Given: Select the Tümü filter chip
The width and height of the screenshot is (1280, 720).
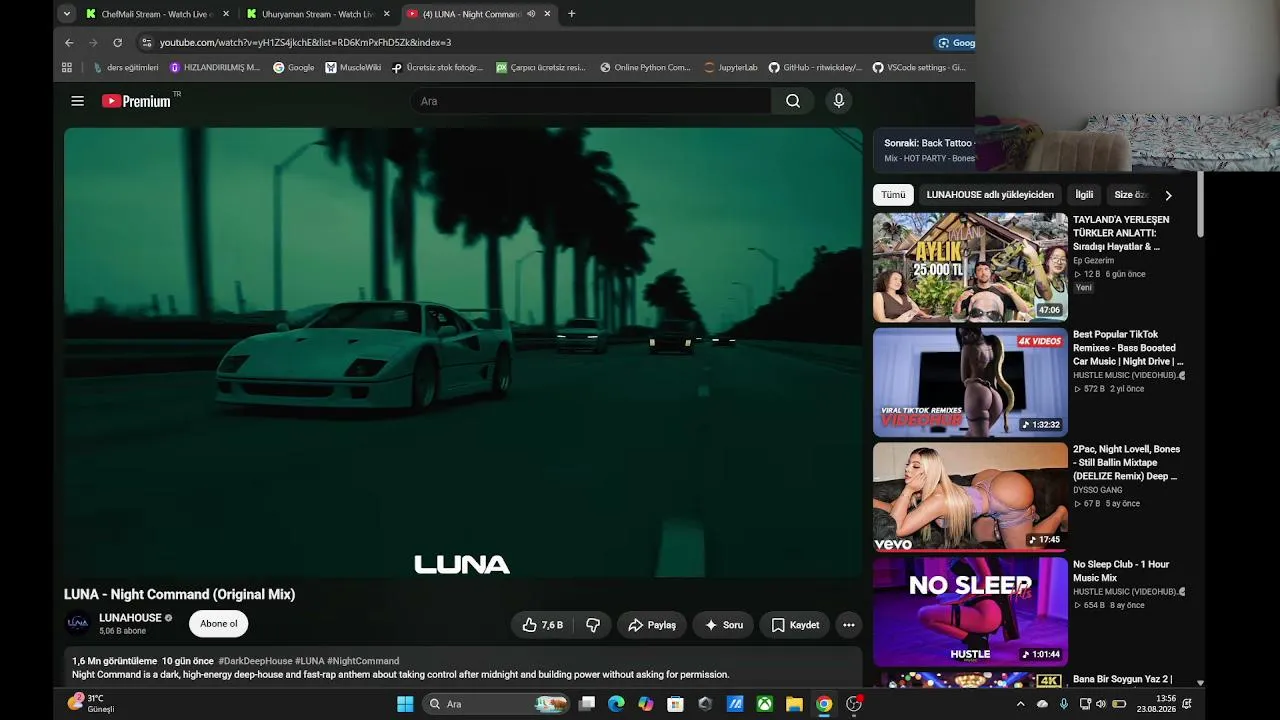Looking at the screenshot, I should tap(893, 195).
